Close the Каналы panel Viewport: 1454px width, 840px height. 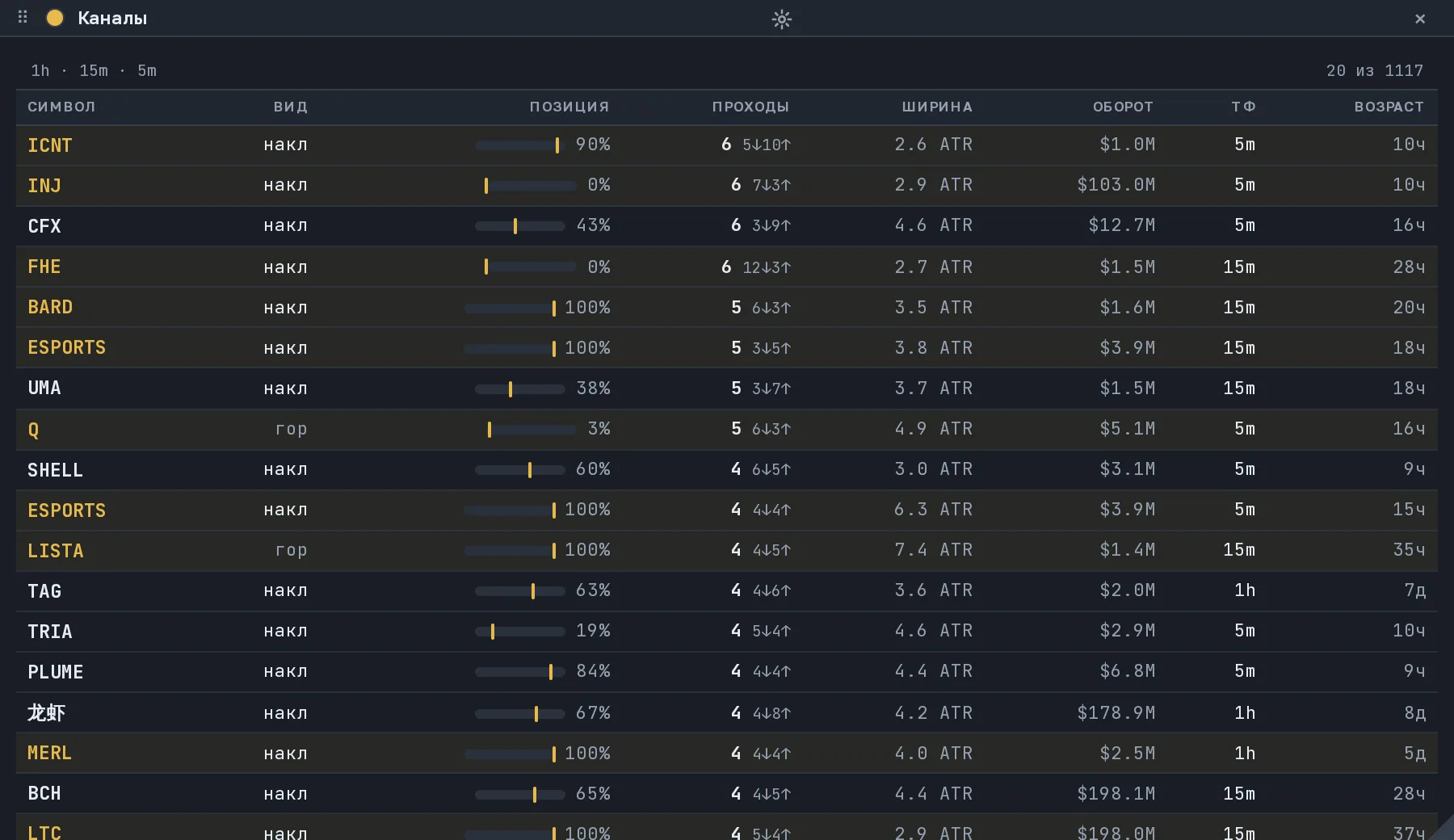(x=1420, y=19)
